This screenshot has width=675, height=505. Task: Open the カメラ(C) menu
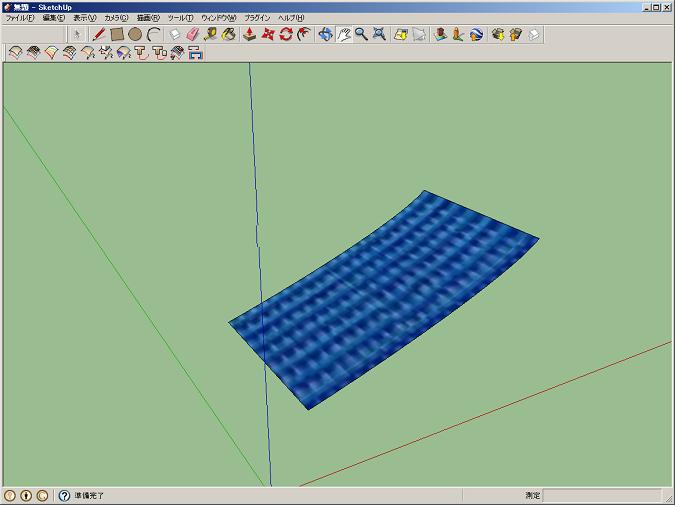[116, 18]
